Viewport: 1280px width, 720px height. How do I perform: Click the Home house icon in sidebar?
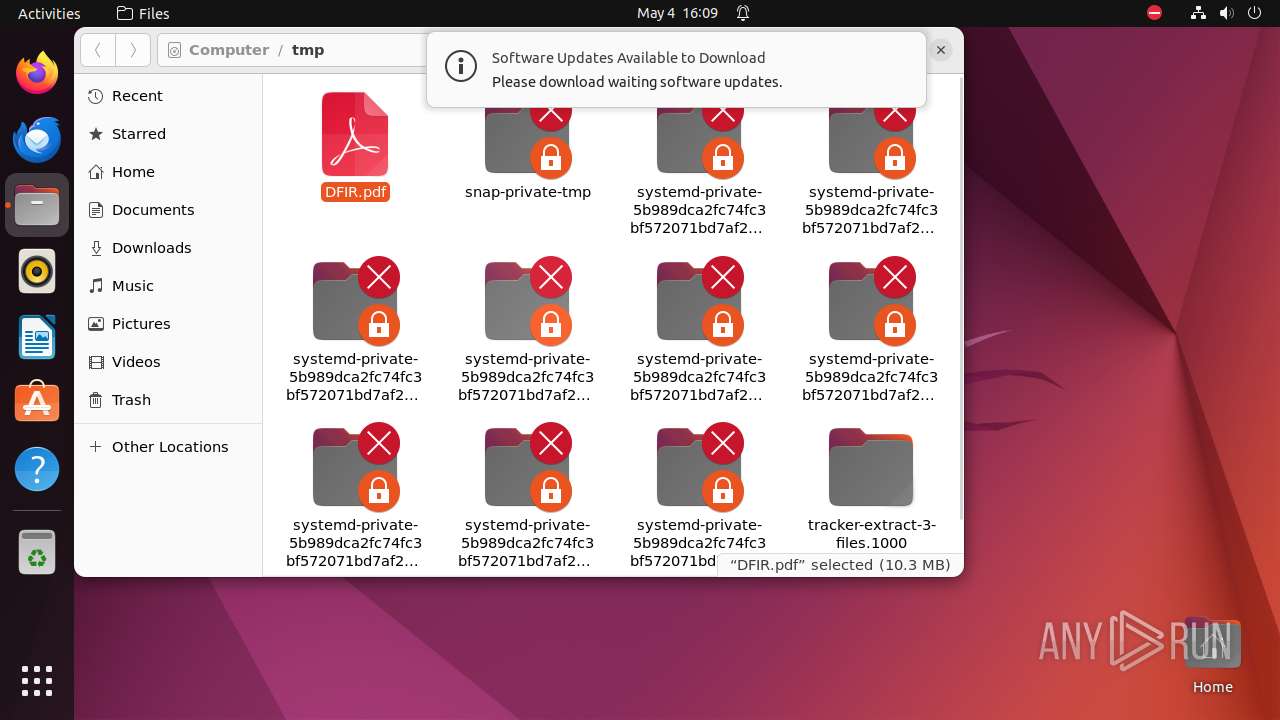pyautogui.click(x=96, y=172)
